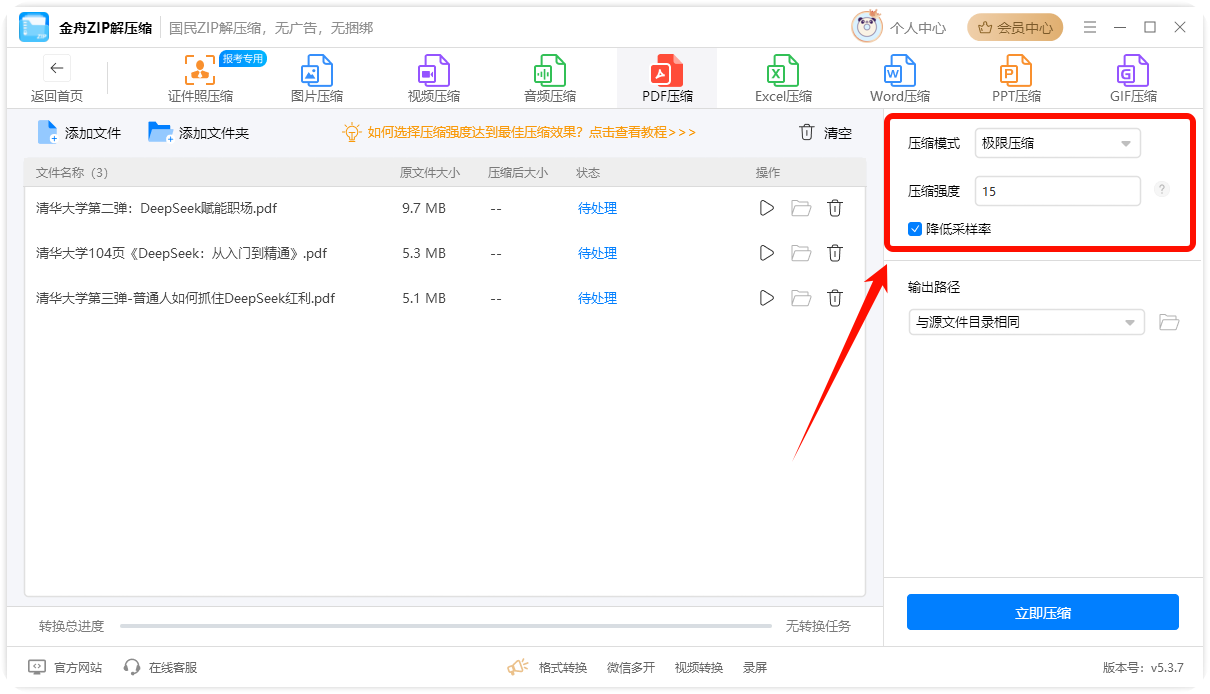Click the 添加文件夹 add folder button
The width and height of the screenshot is (1210, 694).
pos(198,132)
